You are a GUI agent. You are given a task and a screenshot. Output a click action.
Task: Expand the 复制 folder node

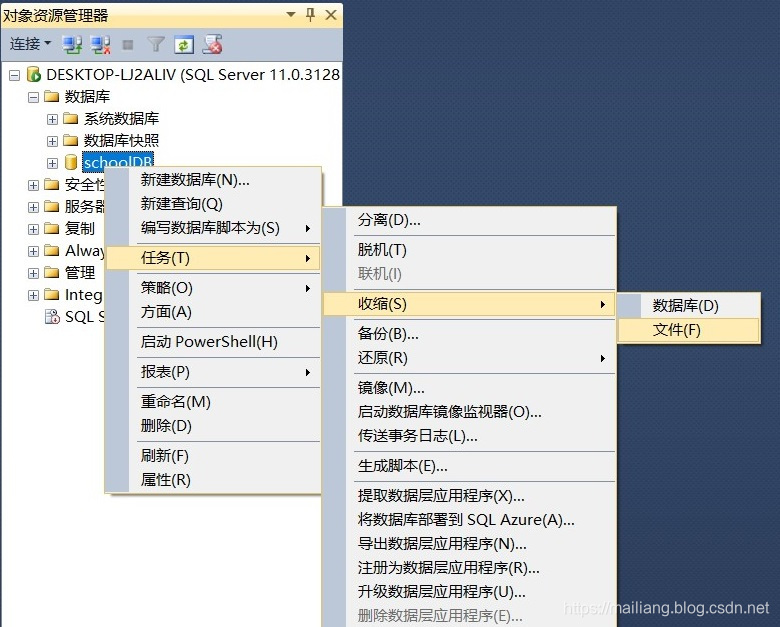[x=33, y=229]
